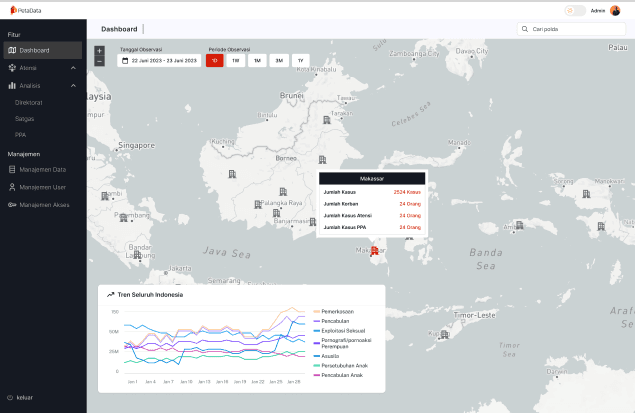Select the 3M observation period
The width and height of the screenshot is (635, 413).
[279, 61]
